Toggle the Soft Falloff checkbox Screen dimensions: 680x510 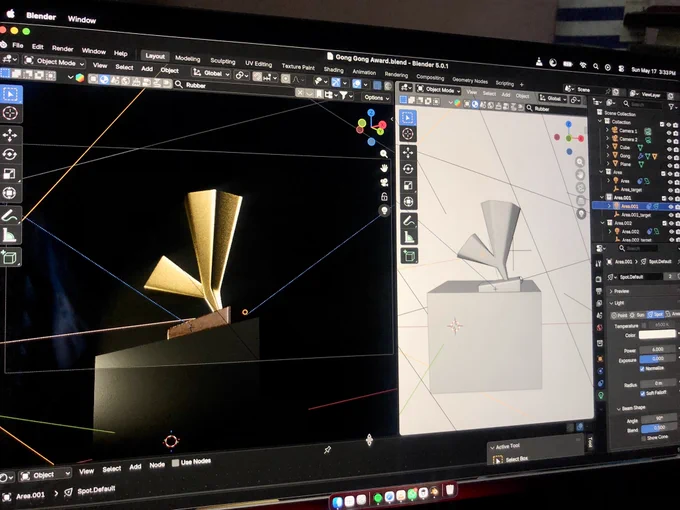coord(642,394)
